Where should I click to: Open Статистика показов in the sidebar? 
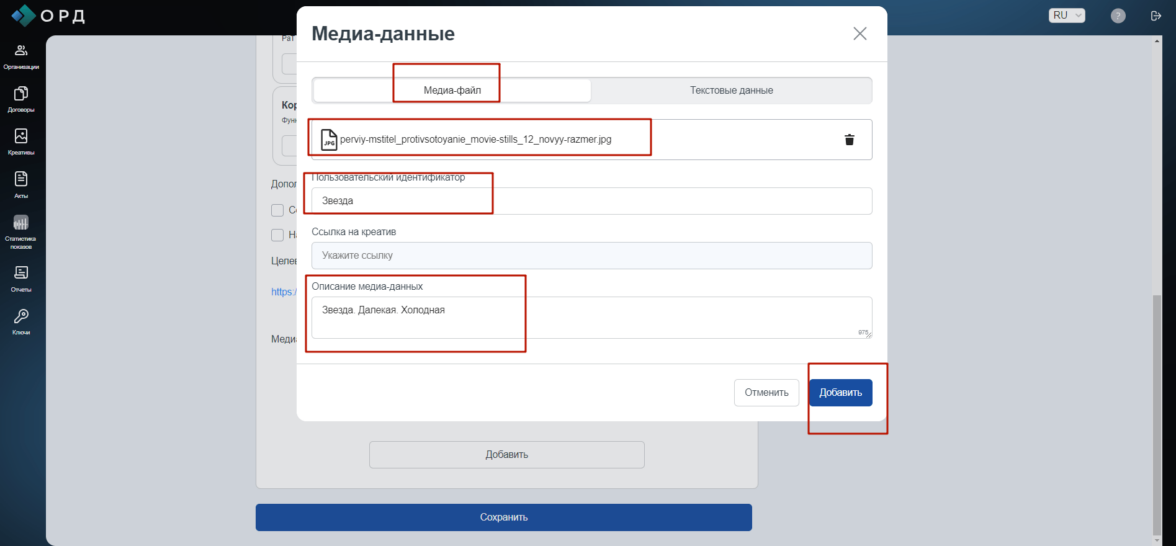(21, 232)
